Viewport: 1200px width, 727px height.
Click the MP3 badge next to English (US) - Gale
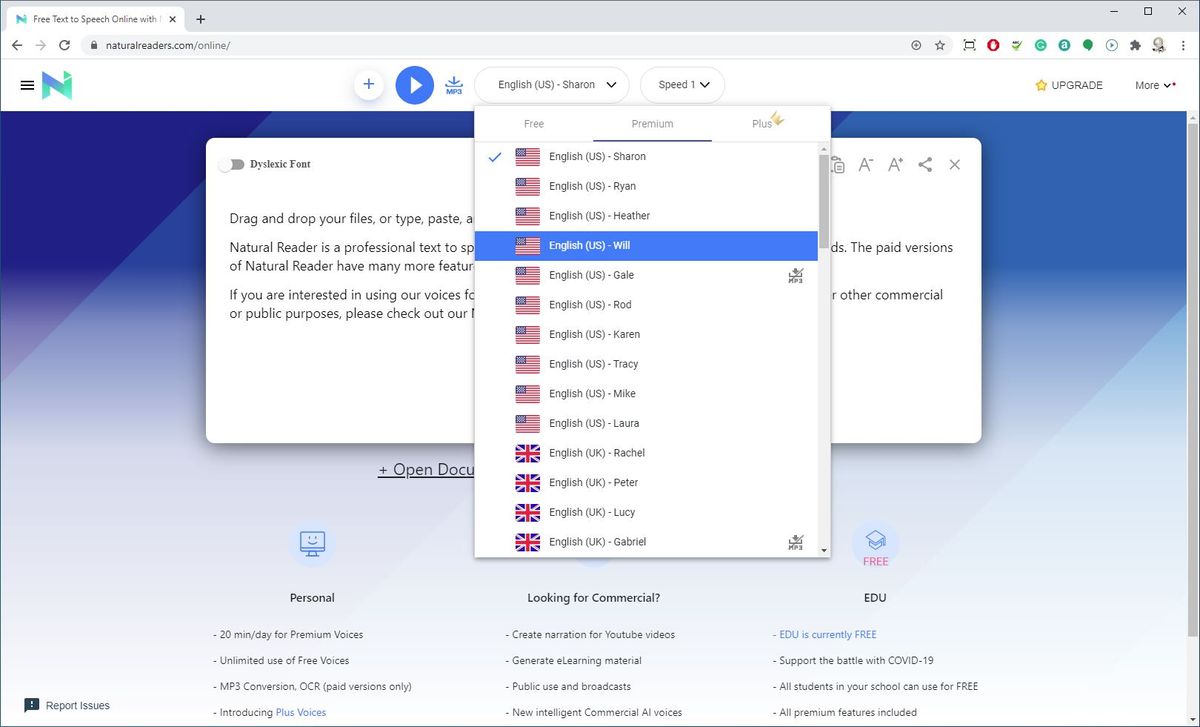click(x=795, y=275)
